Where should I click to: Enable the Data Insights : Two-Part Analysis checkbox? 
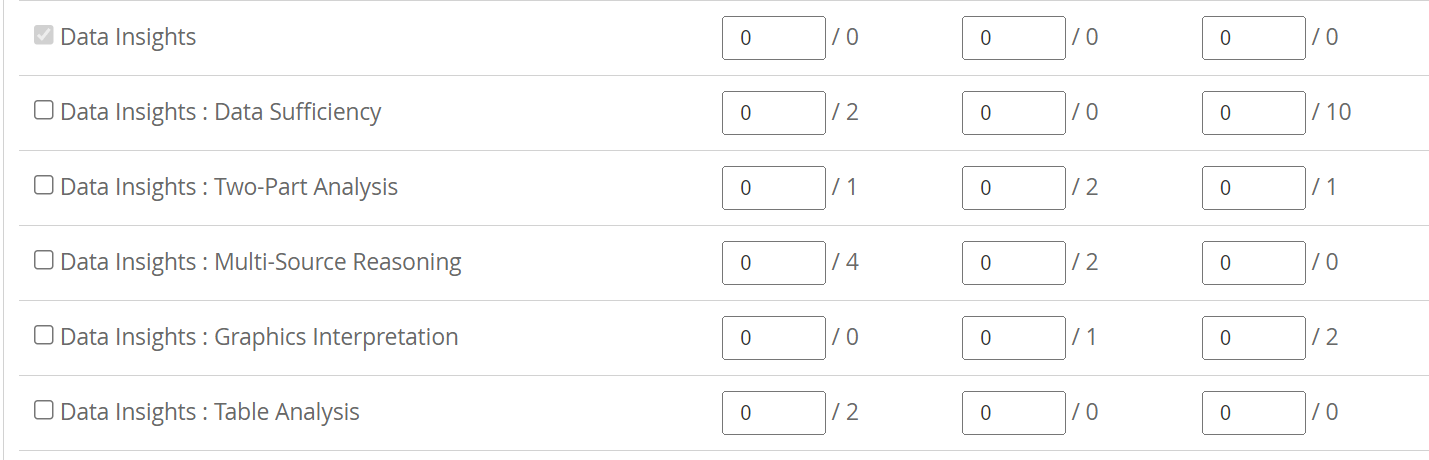[x=44, y=186]
